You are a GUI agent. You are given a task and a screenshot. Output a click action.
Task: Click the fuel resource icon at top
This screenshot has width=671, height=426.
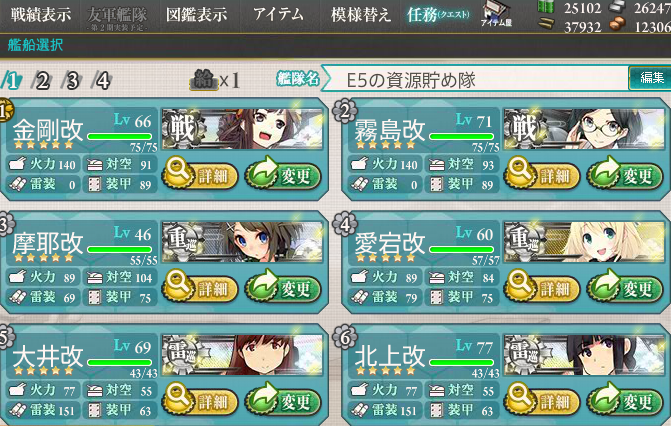pyautogui.click(x=546, y=7)
